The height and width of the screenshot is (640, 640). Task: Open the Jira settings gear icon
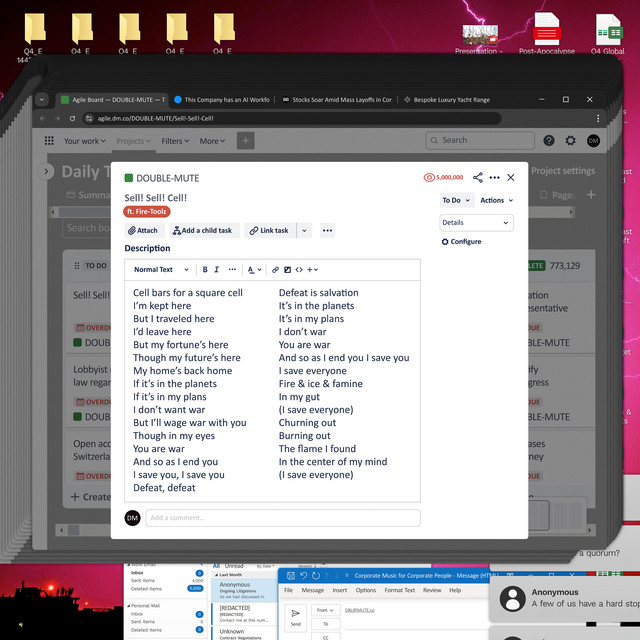pyautogui.click(x=571, y=141)
